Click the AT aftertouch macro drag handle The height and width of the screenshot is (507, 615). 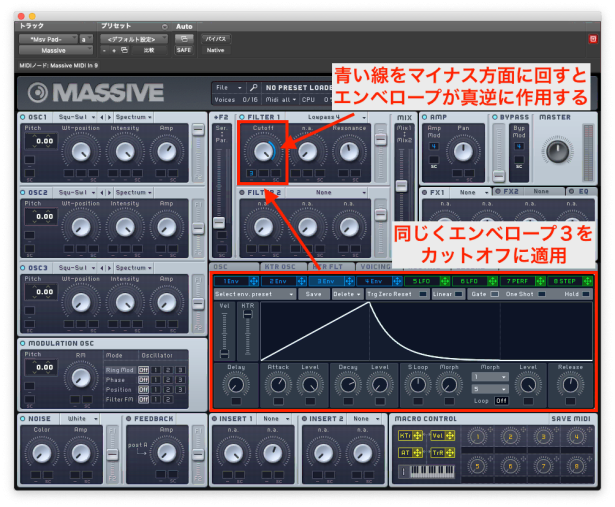point(419,452)
